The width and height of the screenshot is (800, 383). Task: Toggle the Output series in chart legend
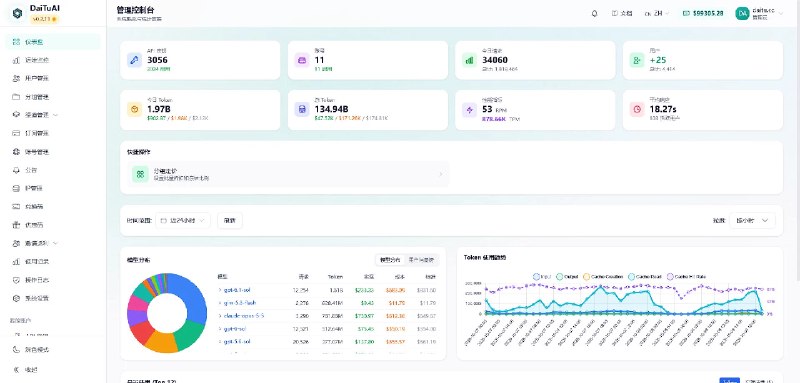tap(566, 276)
